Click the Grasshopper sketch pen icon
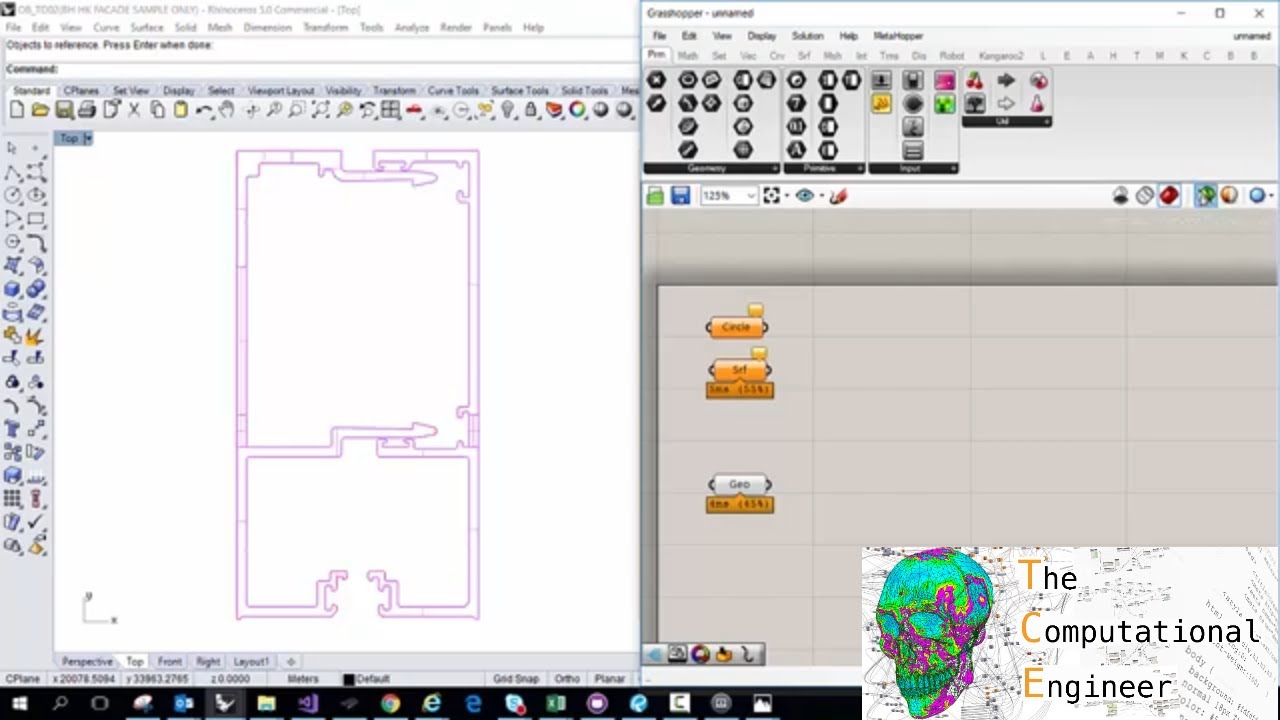This screenshot has height=720, width=1280. pyautogui.click(x=838, y=196)
